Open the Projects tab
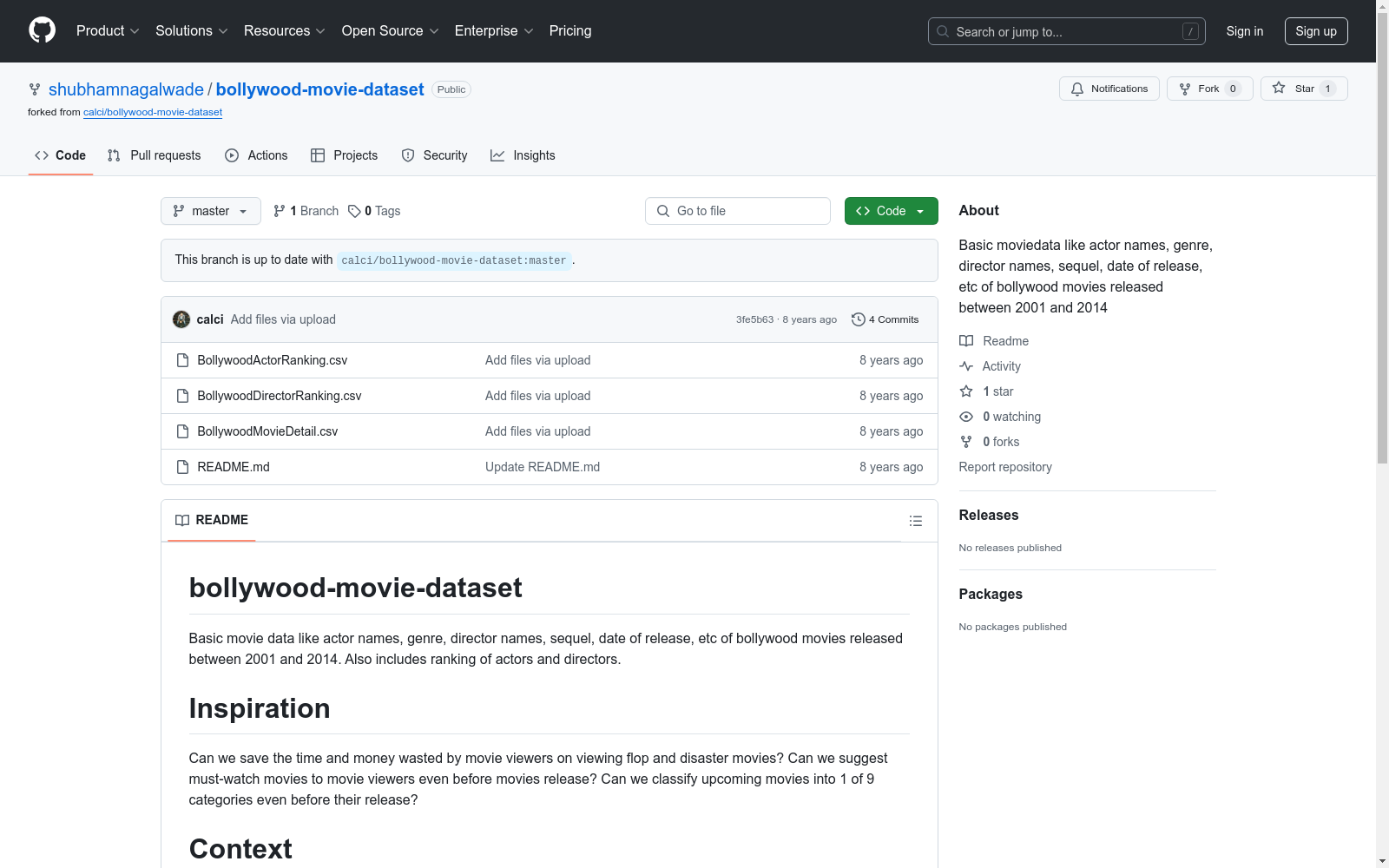 tap(345, 155)
